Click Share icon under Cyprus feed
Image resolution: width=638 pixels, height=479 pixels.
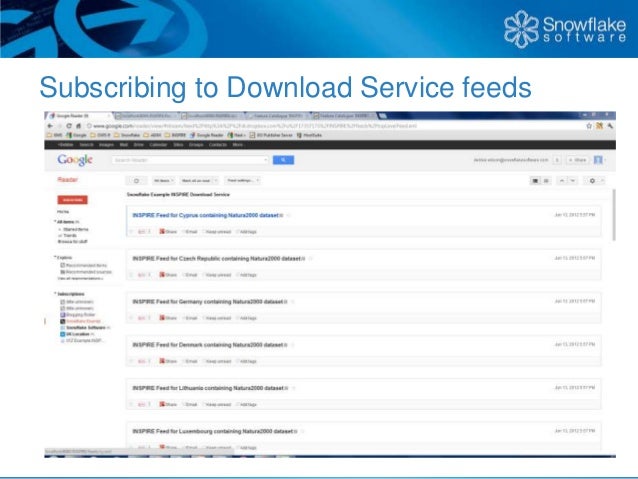coord(162,232)
